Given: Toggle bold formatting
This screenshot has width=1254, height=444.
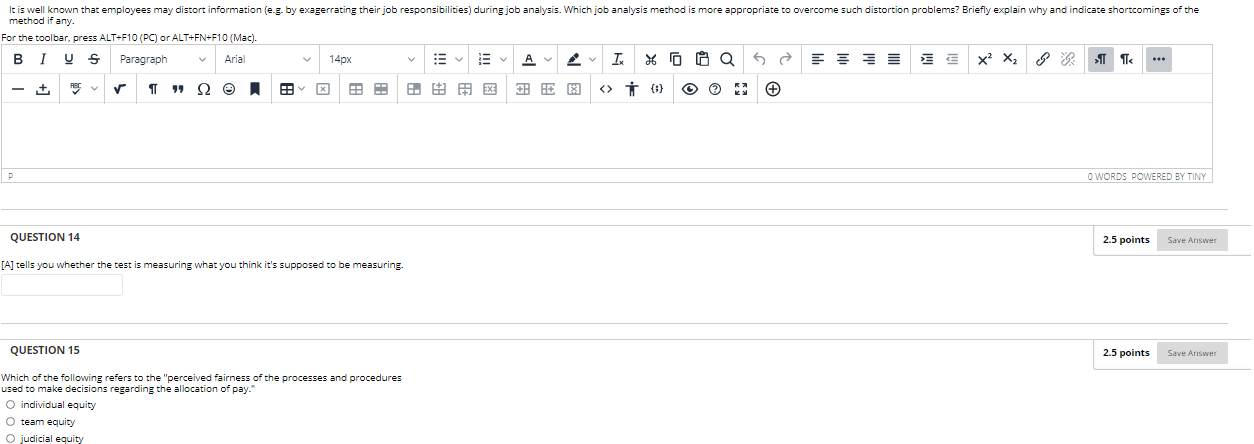Looking at the screenshot, I should click(19, 59).
